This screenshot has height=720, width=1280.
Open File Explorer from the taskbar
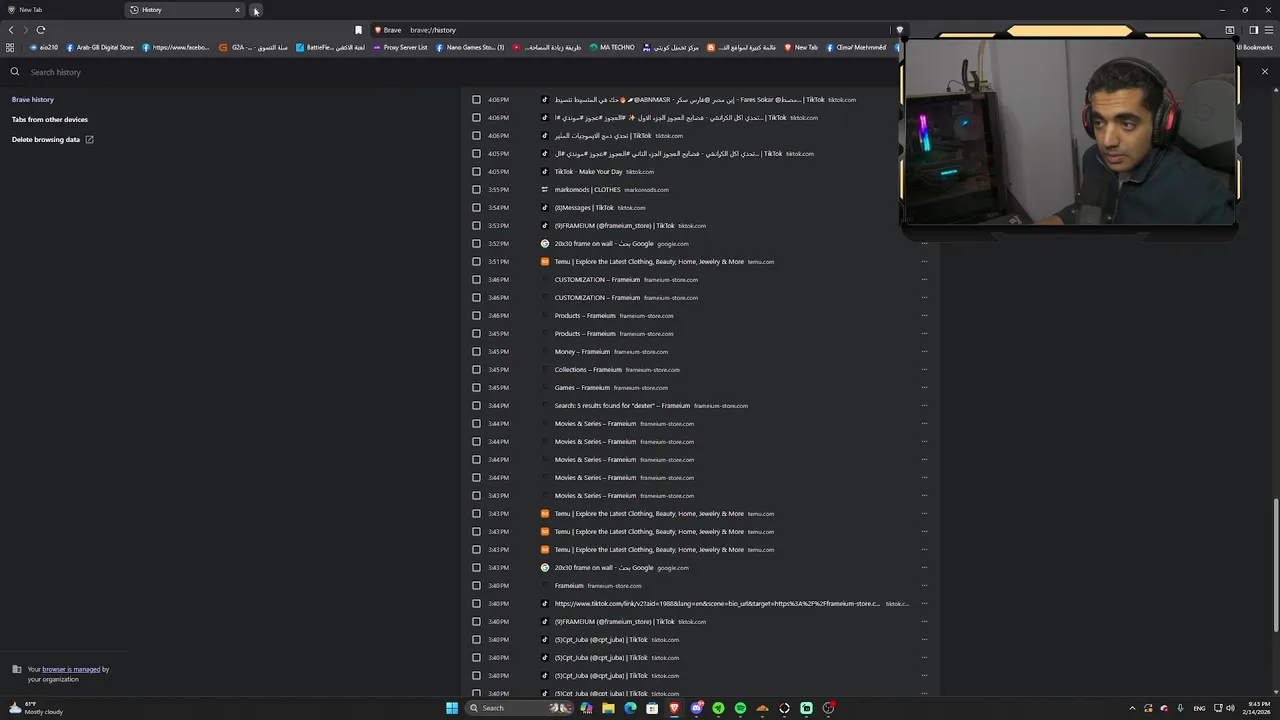608,708
